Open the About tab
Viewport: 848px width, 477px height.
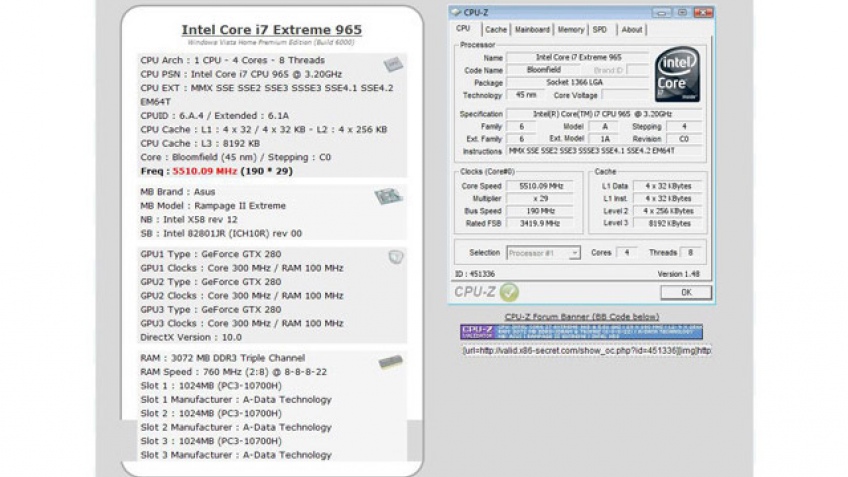tap(632, 30)
